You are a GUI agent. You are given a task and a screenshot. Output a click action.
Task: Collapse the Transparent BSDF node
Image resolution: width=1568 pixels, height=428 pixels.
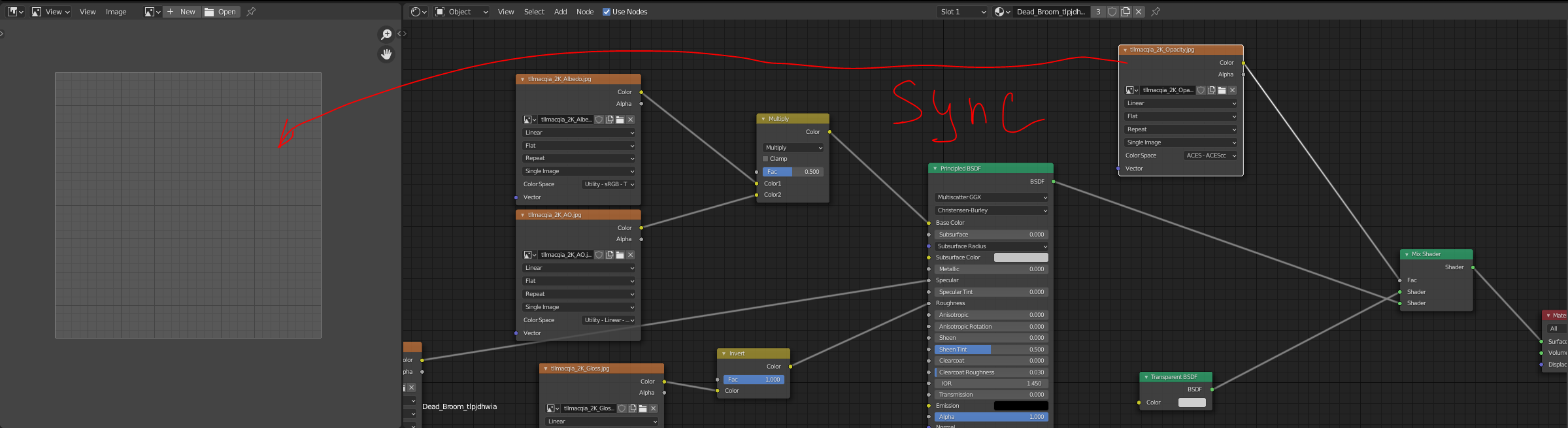1146,377
